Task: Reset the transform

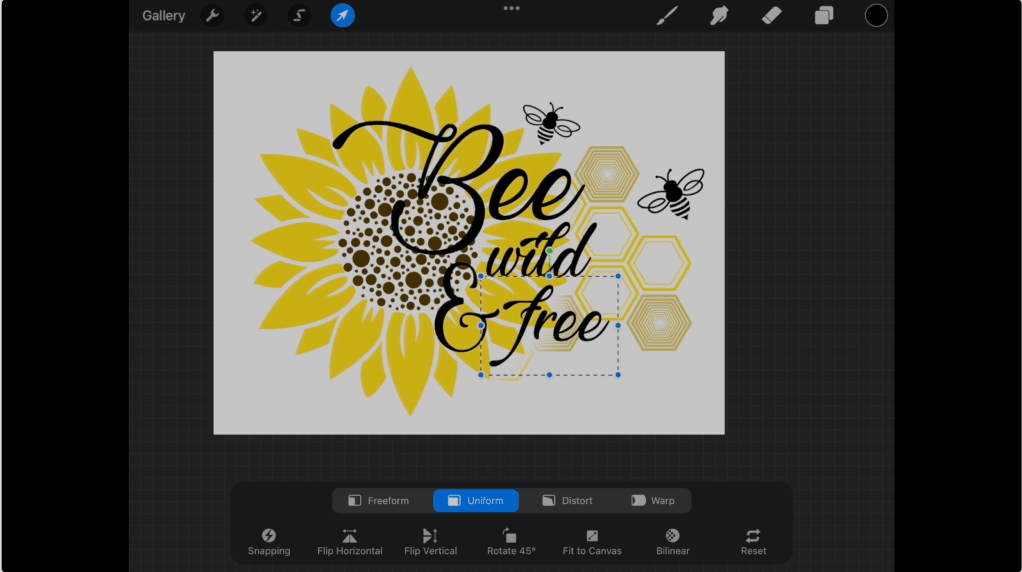Action: [753, 542]
